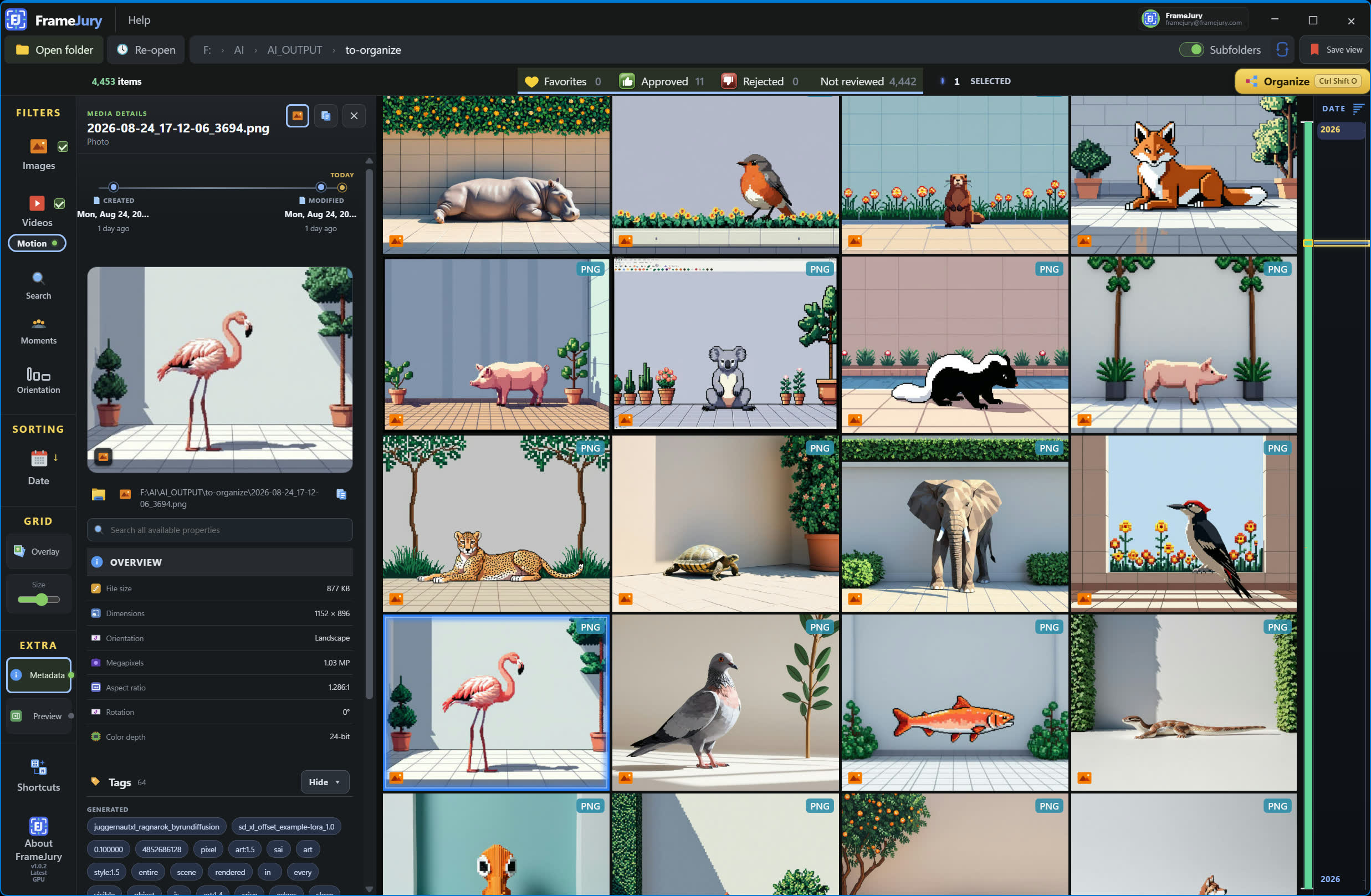This screenshot has width=1371, height=896.
Task: Toggle the Images filter checkbox
Action: (x=63, y=147)
